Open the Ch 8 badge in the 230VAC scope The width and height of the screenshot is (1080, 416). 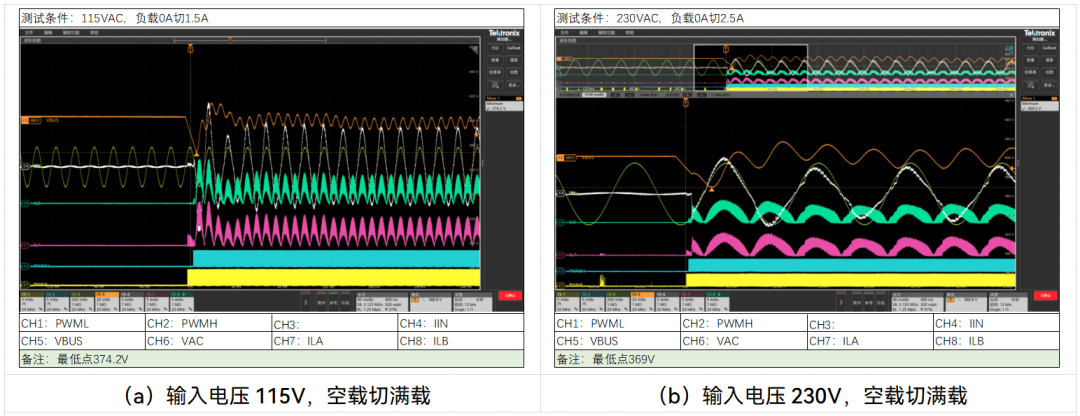point(718,300)
